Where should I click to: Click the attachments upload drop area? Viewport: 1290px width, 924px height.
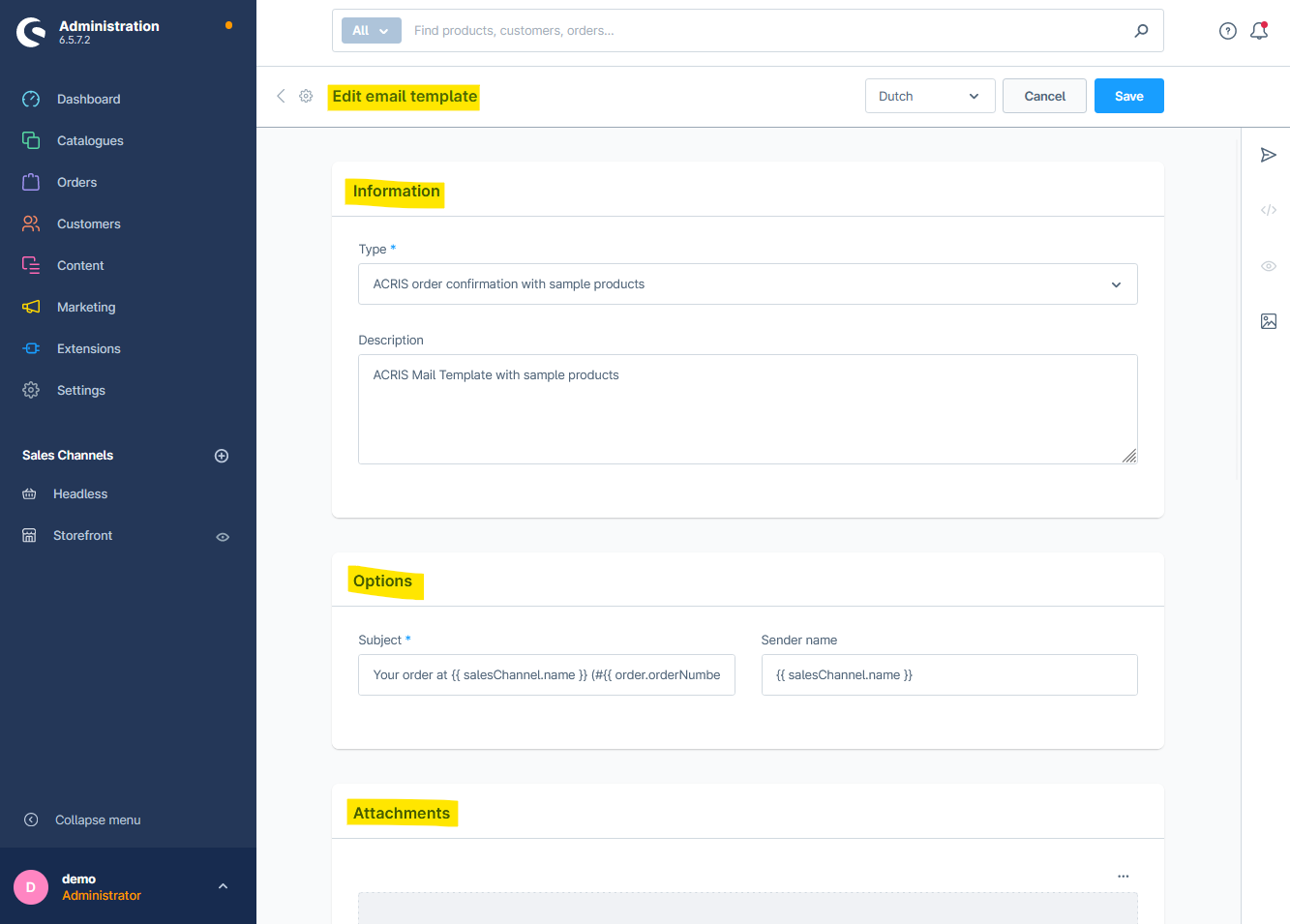(x=748, y=909)
